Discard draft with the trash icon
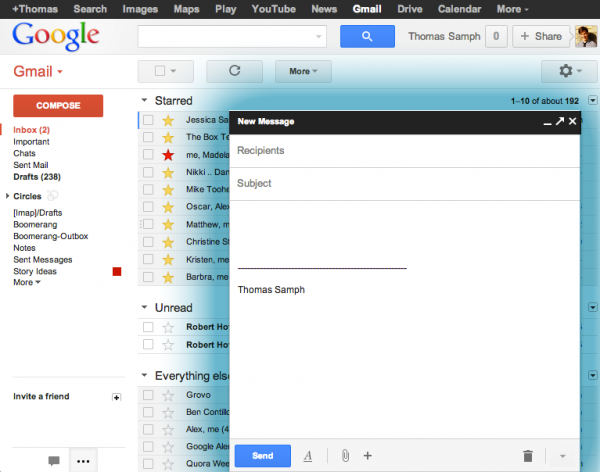This screenshot has height=472, width=600. tap(528, 456)
